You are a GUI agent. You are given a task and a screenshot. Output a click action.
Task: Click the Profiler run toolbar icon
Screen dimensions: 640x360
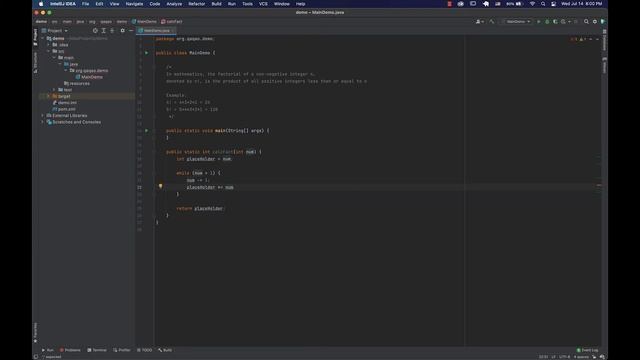coord(564,21)
